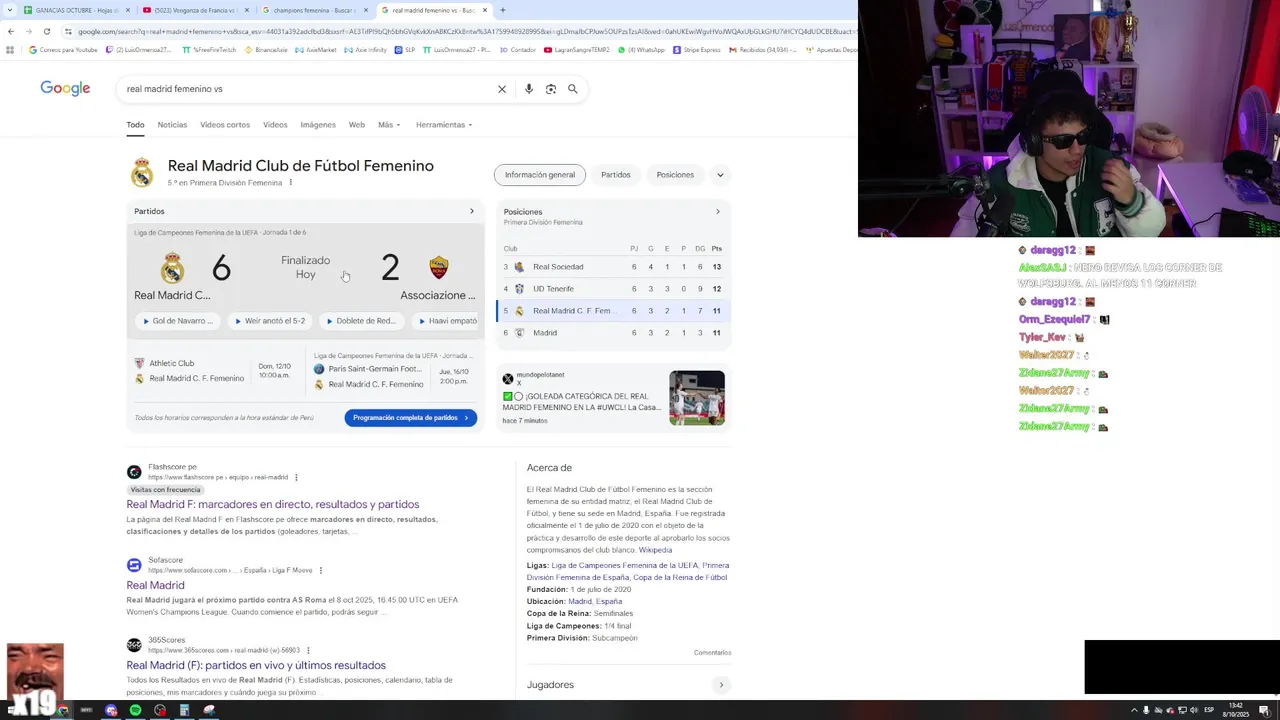Open the Flashscore Real Madrid F result

(273, 504)
